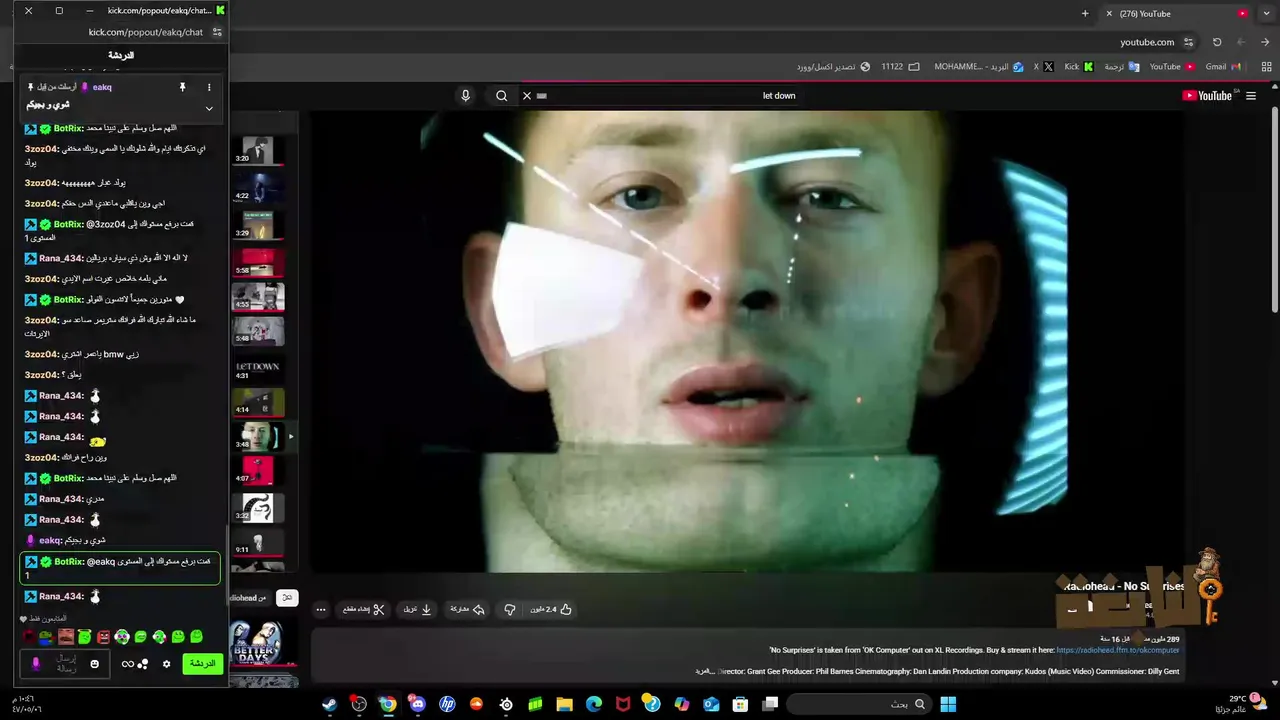Viewport: 1280px width, 720px height.
Task: Click the YouTube search magnifier icon
Action: click(502, 96)
